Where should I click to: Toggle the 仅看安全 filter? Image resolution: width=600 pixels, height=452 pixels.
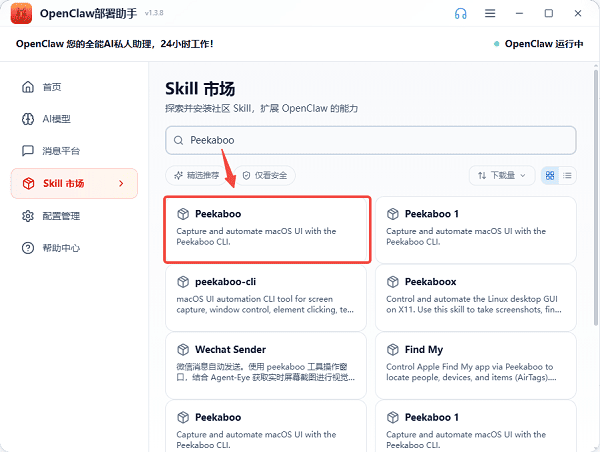(264, 175)
